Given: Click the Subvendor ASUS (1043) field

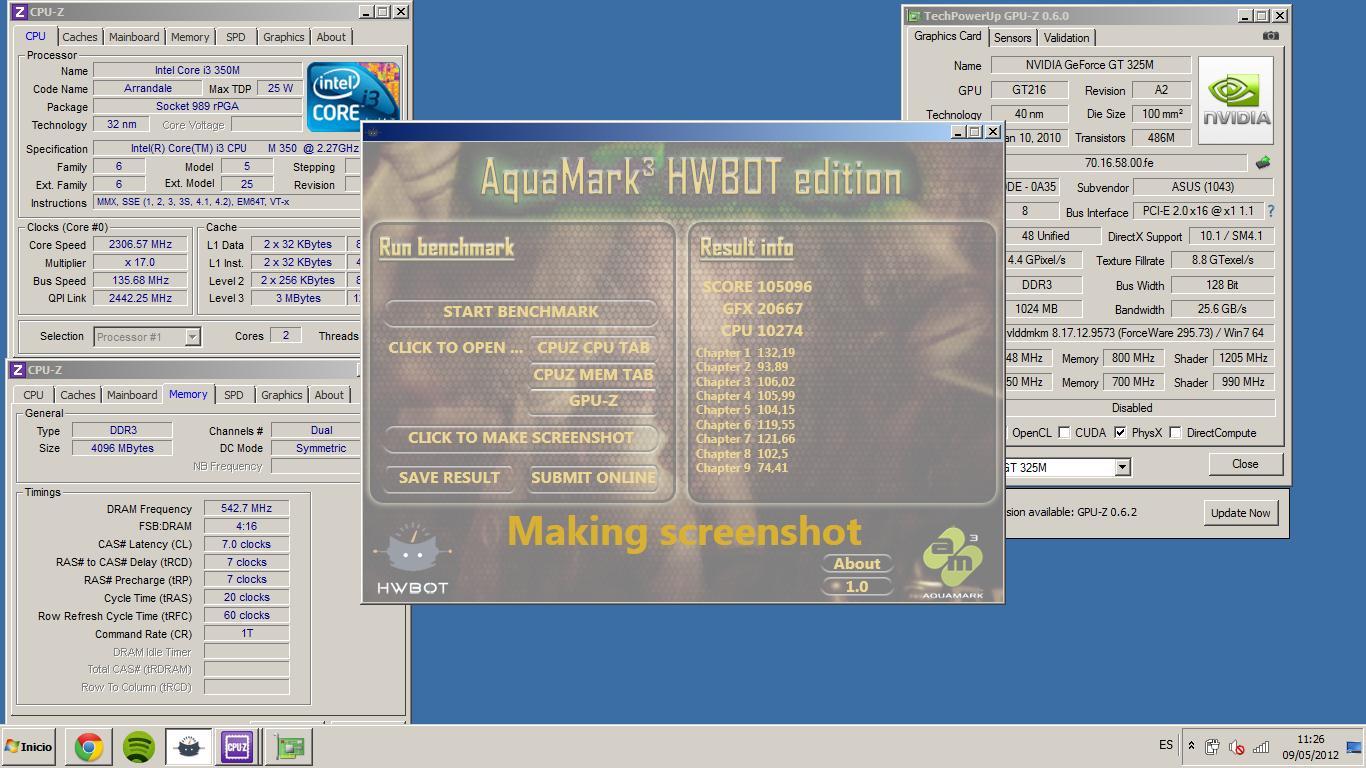Looking at the screenshot, I should (x=1203, y=187).
